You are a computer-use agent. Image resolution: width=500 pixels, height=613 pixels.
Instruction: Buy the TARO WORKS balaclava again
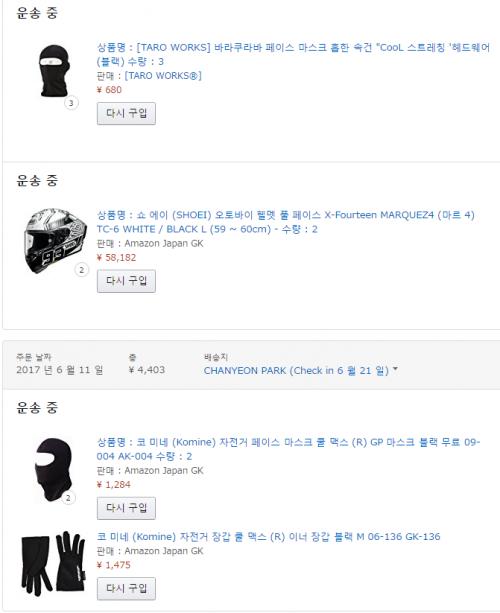(126, 114)
